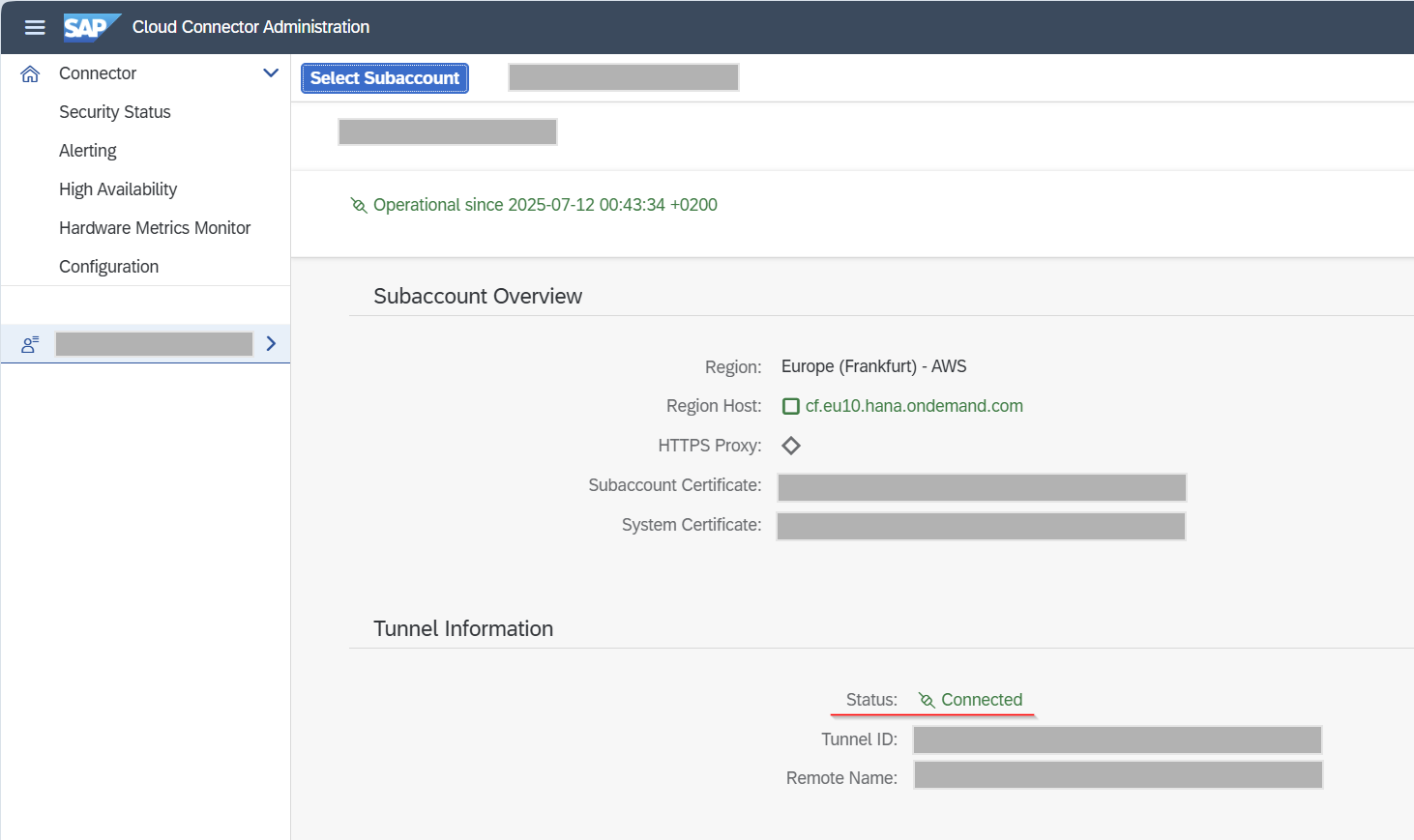Click the 'Region Host:' label
The width and height of the screenshot is (1414, 840).
point(714,406)
